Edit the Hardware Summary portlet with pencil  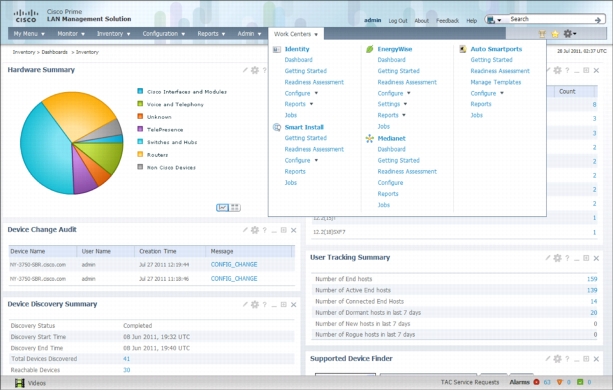coord(245,70)
